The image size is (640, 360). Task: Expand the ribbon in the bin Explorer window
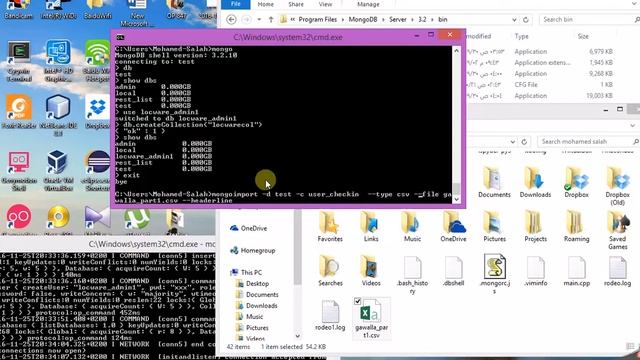(634, 4)
